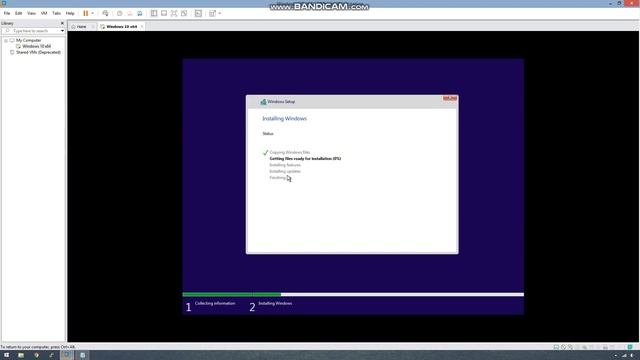Close the Windows Setup dialog
The width and height of the screenshot is (640, 360).
(450, 98)
